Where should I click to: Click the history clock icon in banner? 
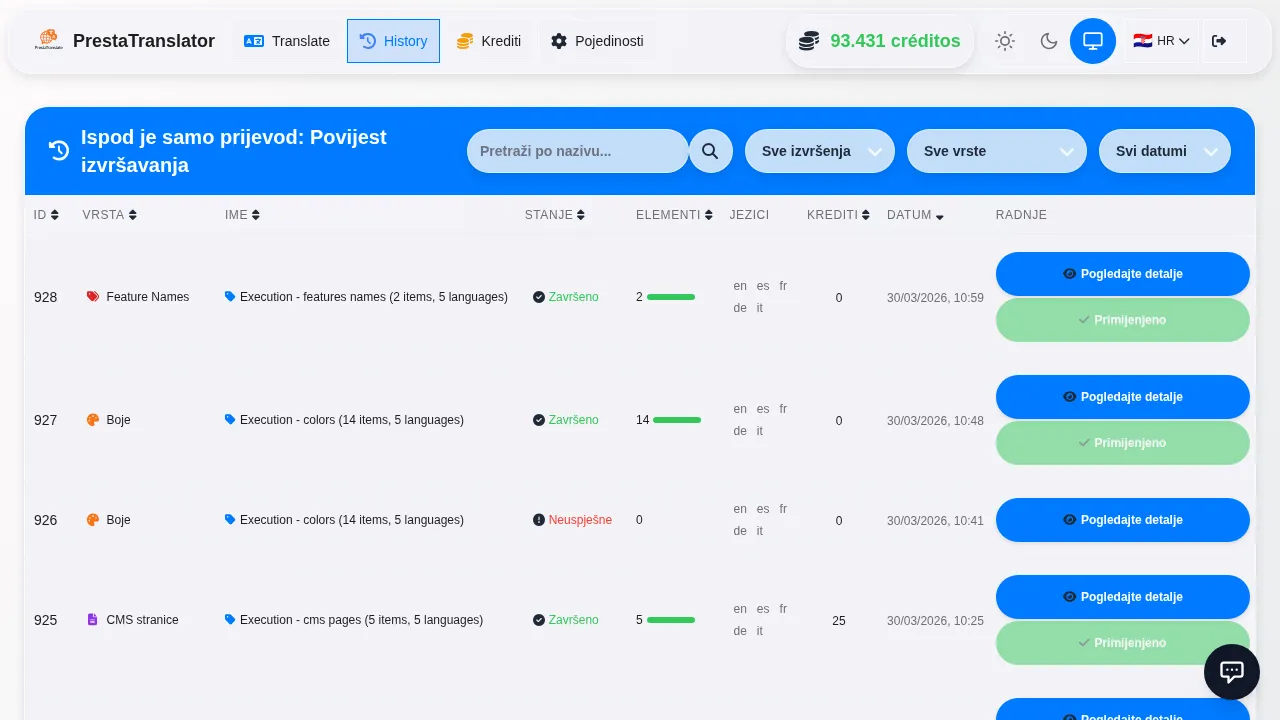pyautogui.click(x=59, y=151)
